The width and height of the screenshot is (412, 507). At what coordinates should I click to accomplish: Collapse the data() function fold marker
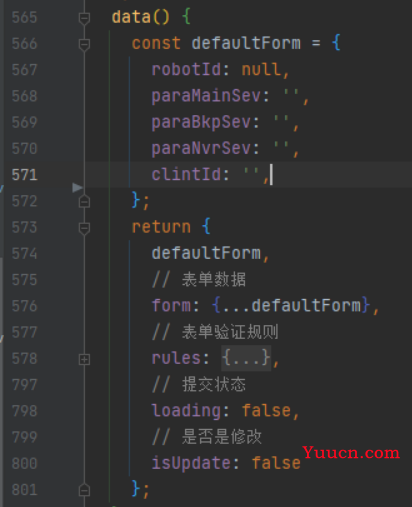(84, 18)
